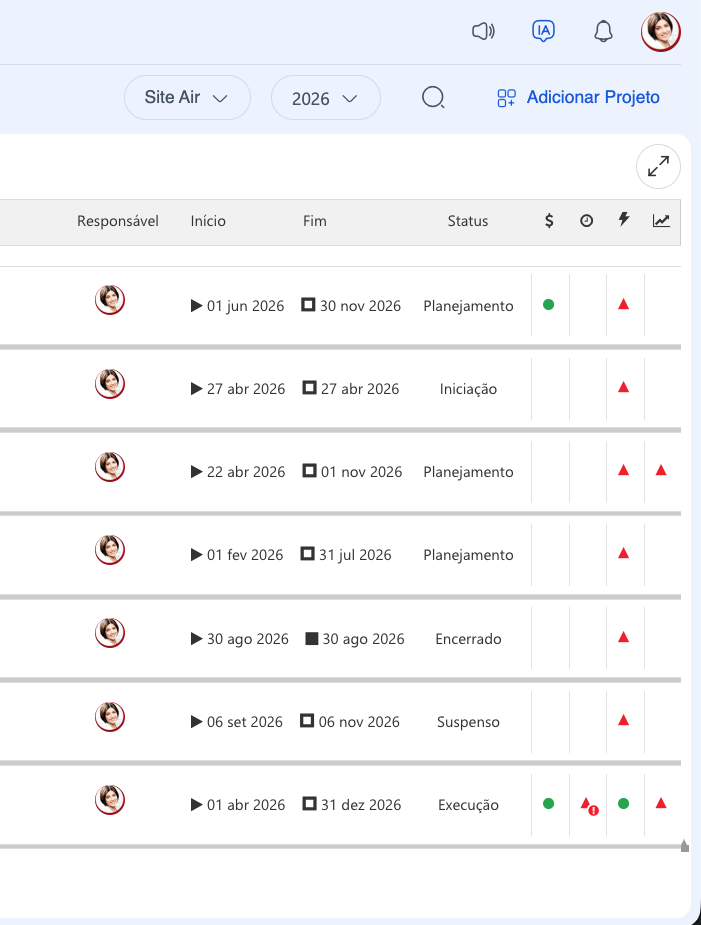Click the cost dollar column icon
Viewport: 701px width, 925px height.
point(549,221)
